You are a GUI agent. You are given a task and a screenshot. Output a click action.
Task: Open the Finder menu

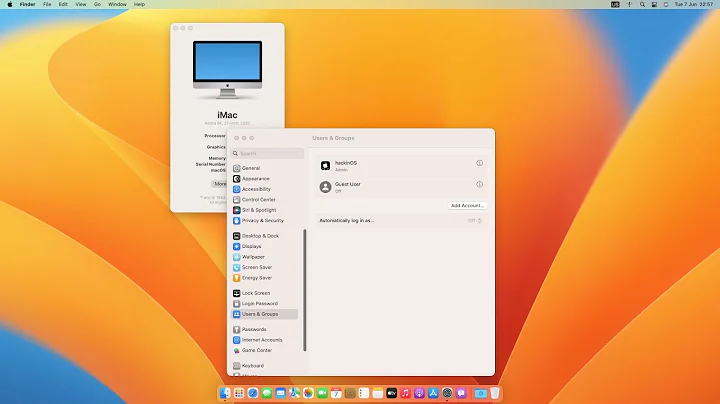[28, 4]
